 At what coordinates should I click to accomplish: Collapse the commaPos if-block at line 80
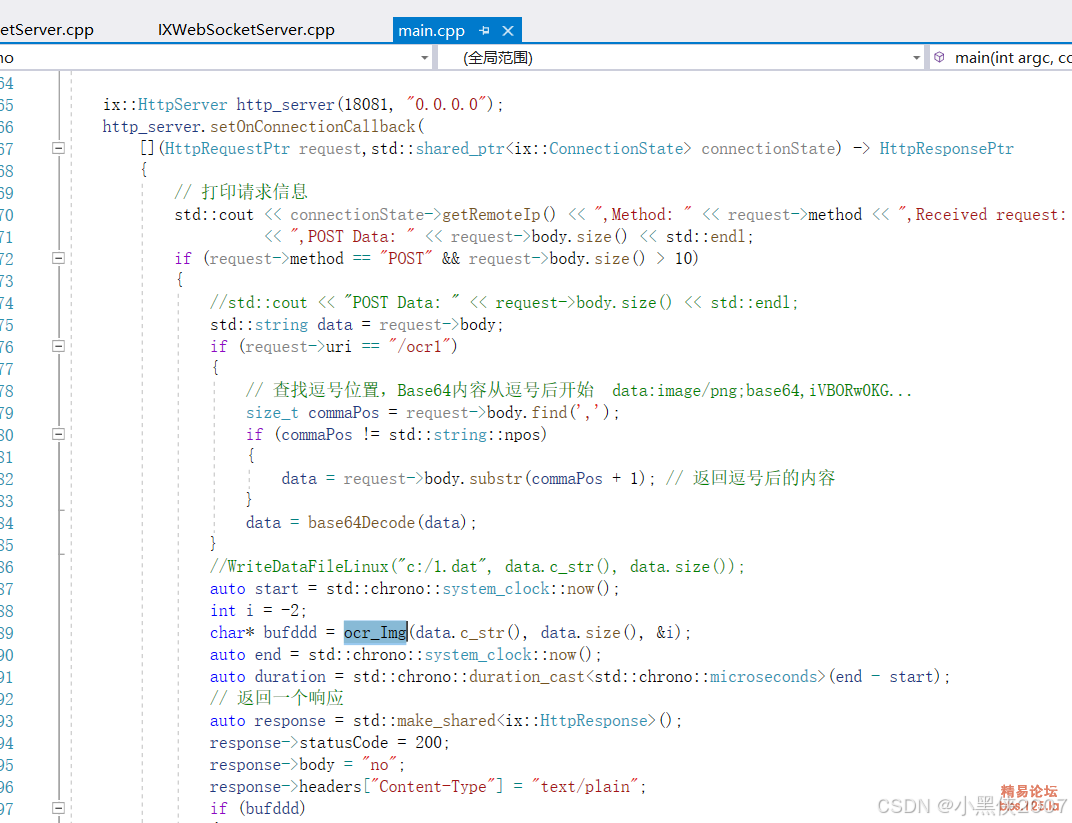coord(57,434)
